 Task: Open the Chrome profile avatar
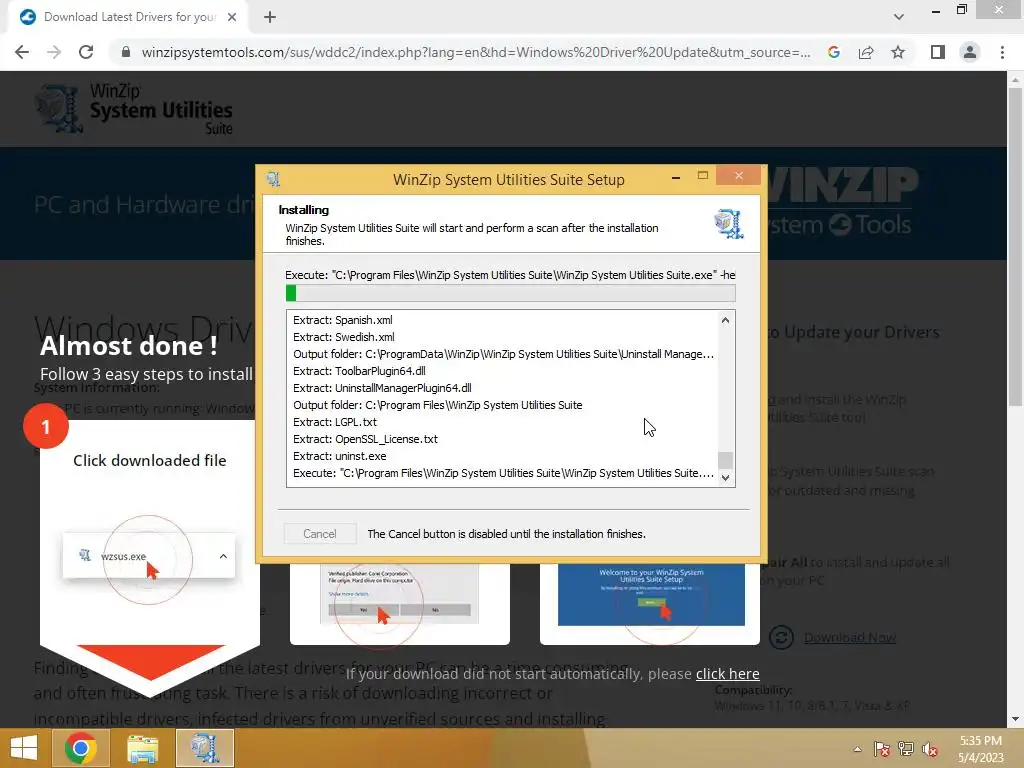point(970,52)
